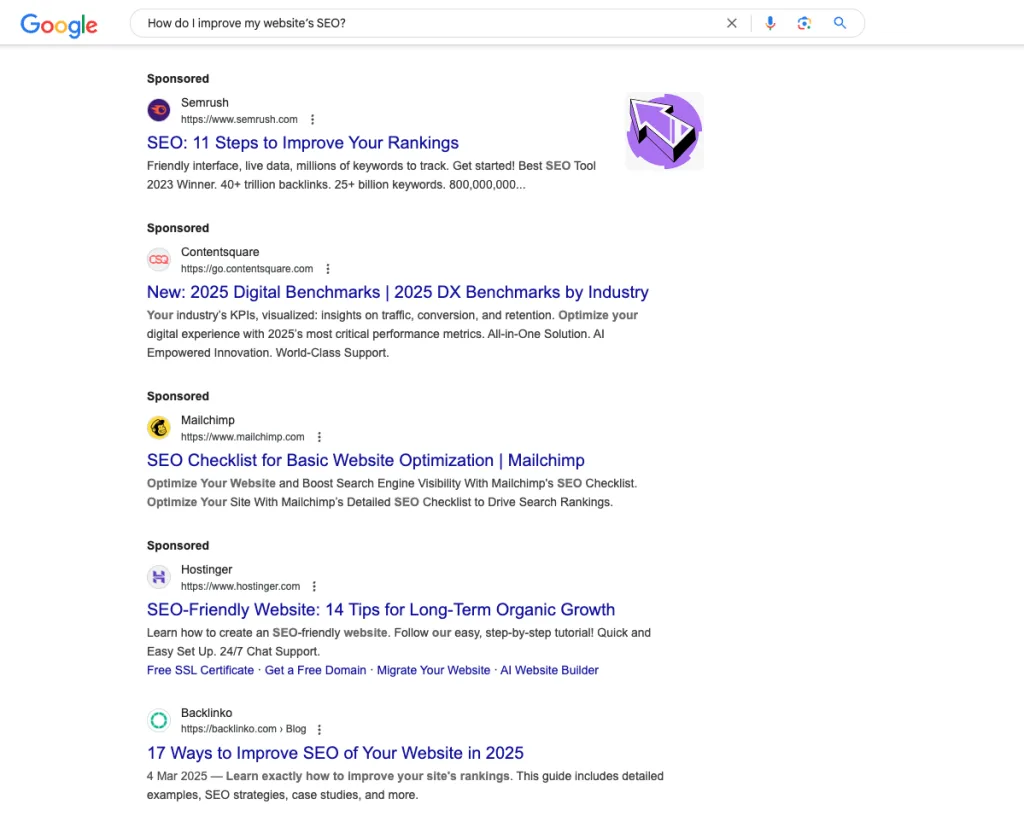Click the Semrush favicon

[x=159, y=110]
